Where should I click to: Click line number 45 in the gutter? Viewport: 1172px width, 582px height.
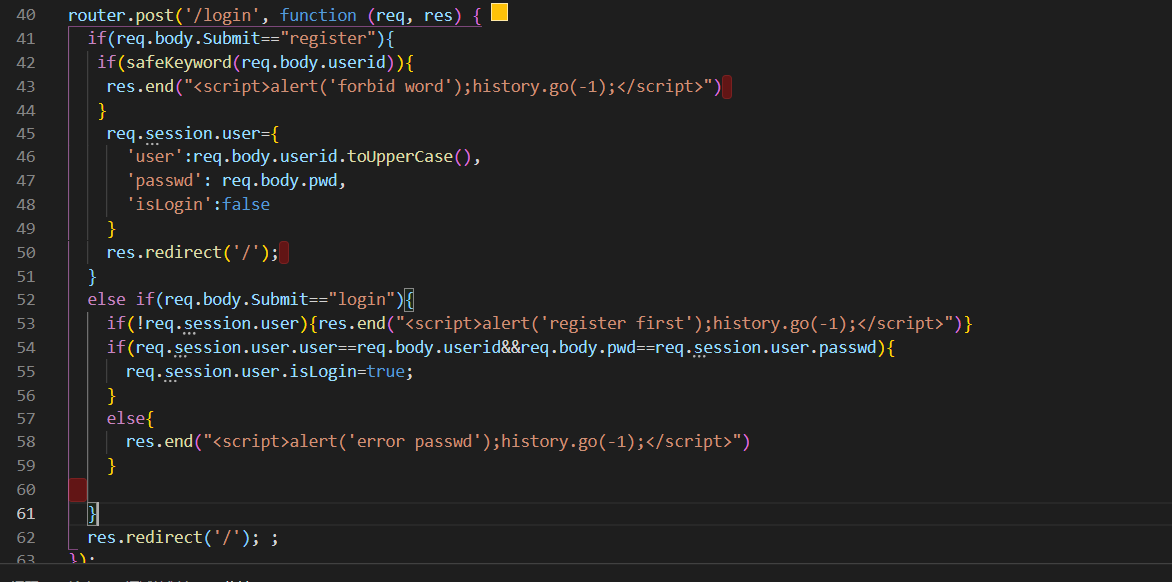tap(25, 134)
